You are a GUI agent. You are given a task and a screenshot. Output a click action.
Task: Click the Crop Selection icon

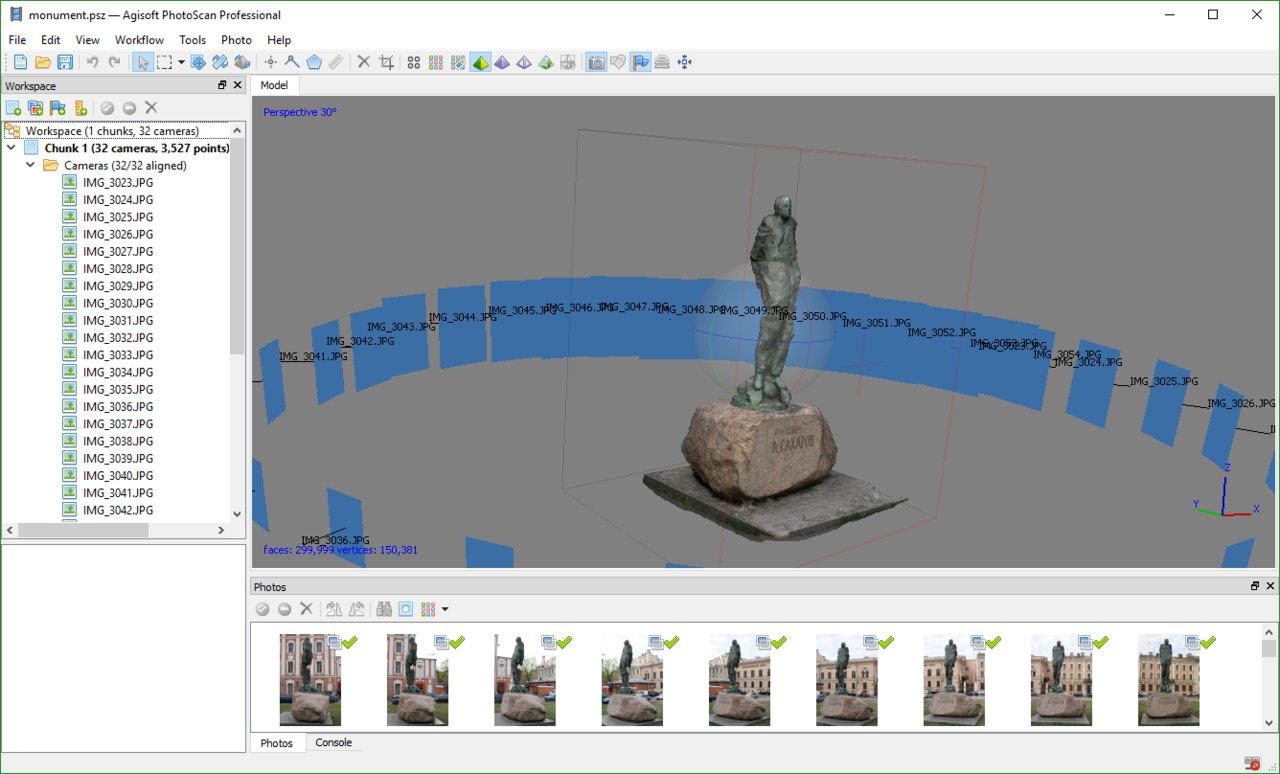[386, 62]
